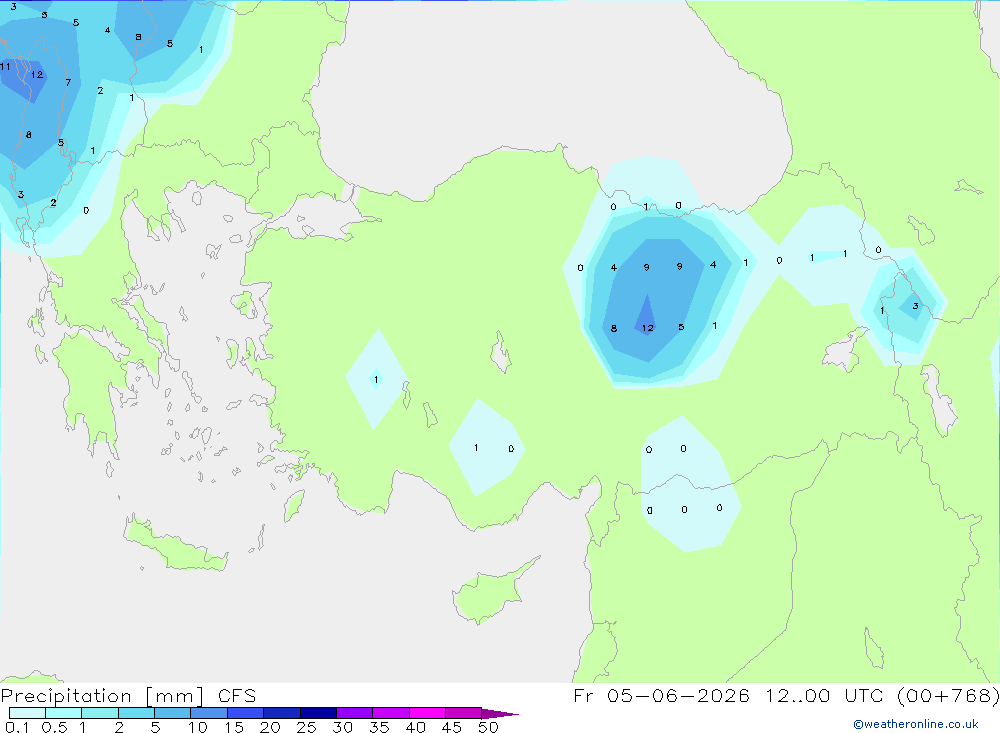Click the 1 to 2 mm legend swatch
Screen dimensions: 1000x733
pyautogui.click(x=99, y=713)
